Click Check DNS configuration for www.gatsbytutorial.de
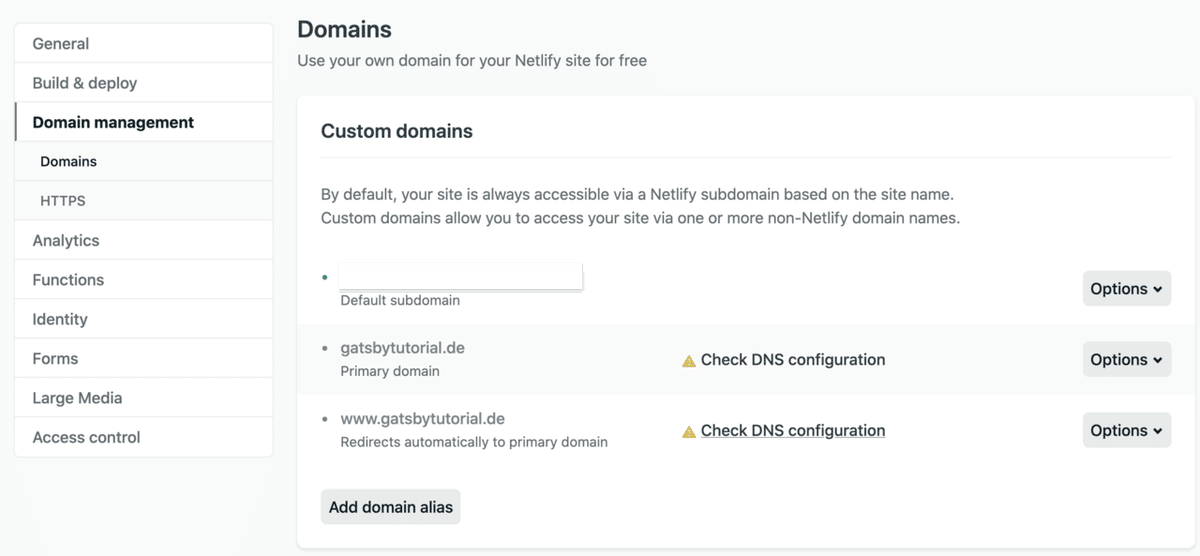The width and height of the screenshot is (1200, 556). pyautogui.click(x=793, y=431)
